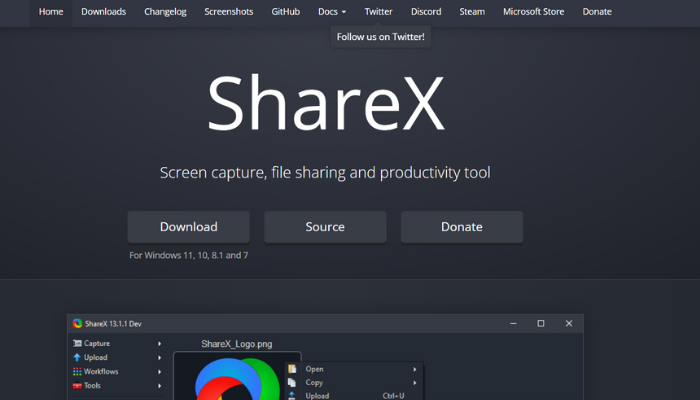Open the Changelog page
This screenshot has width=700, height=400.
coord(165,12)
